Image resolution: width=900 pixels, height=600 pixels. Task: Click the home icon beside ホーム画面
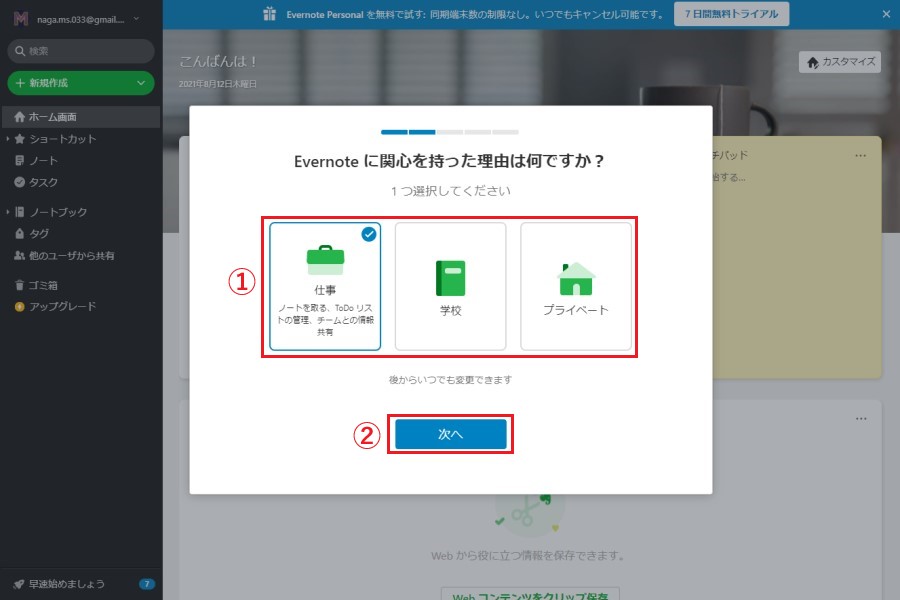20,117
